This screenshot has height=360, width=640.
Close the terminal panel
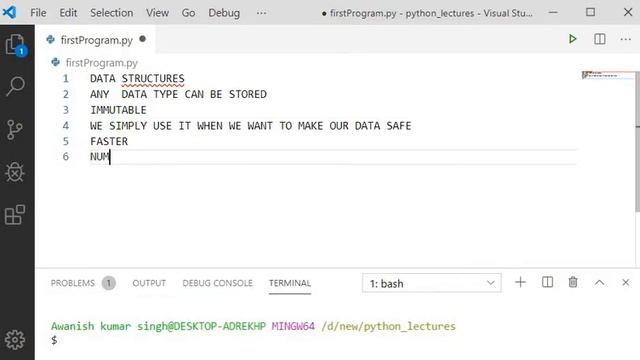[x=625, y=282]
